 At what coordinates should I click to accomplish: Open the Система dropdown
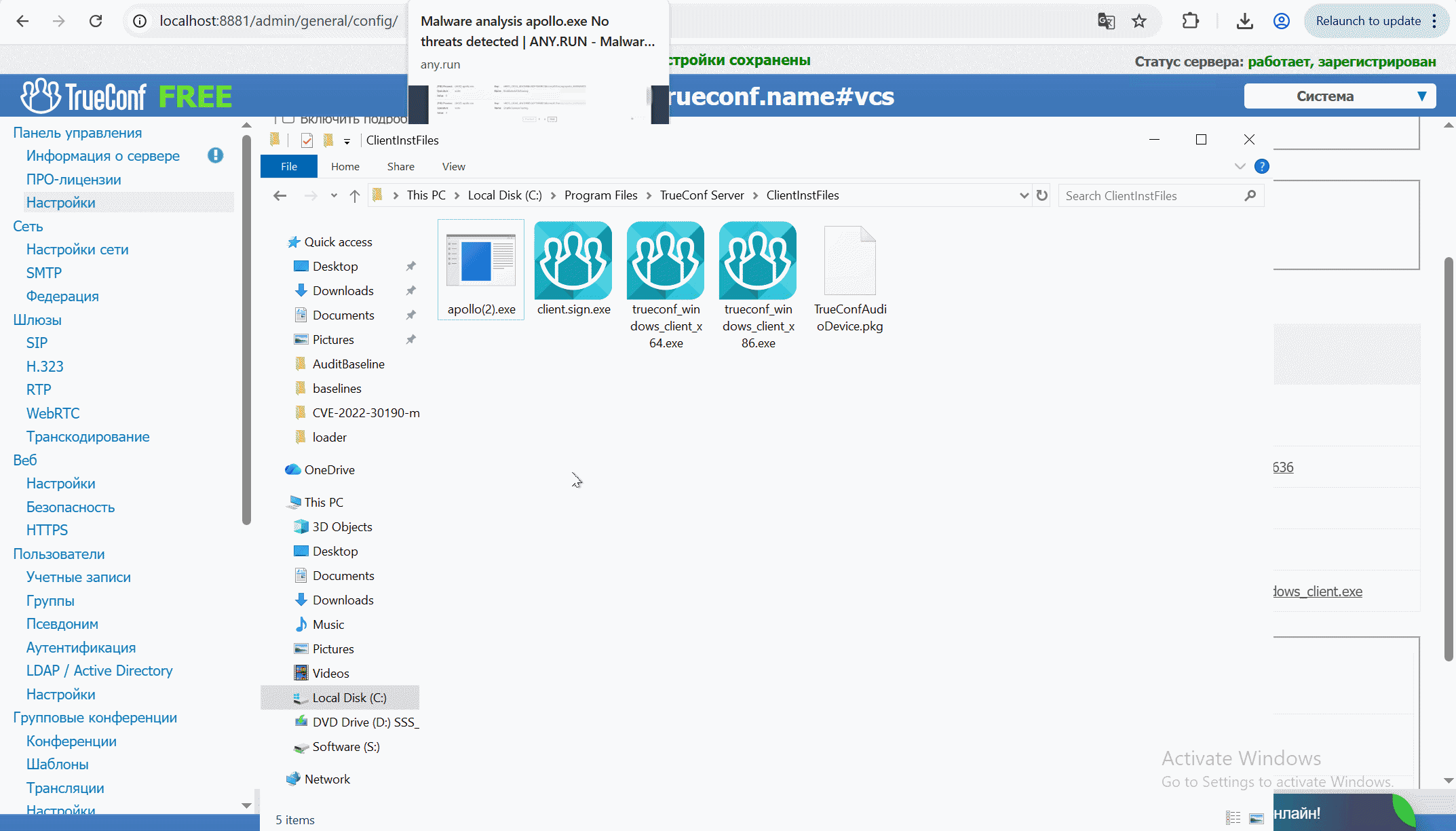[x=1340, y=96]
